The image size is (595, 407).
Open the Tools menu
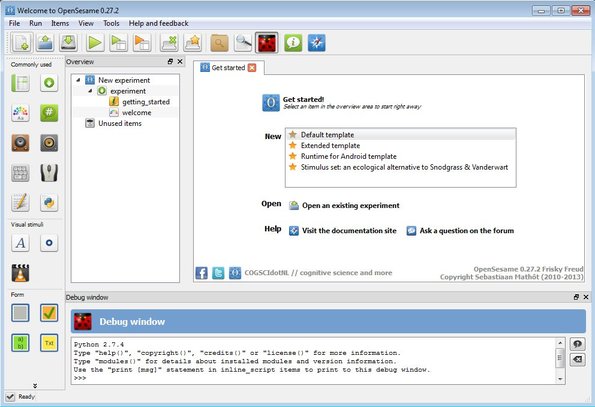click(111, 23)
